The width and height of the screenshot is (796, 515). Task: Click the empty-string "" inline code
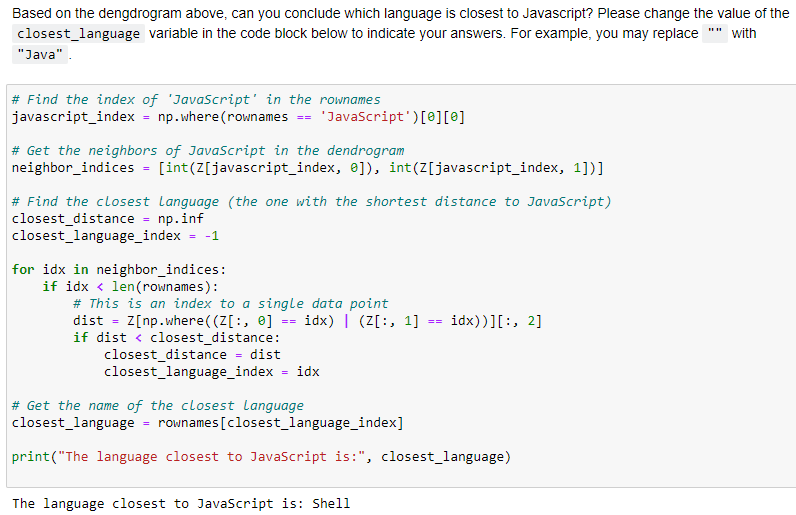[x=715, y=34]
